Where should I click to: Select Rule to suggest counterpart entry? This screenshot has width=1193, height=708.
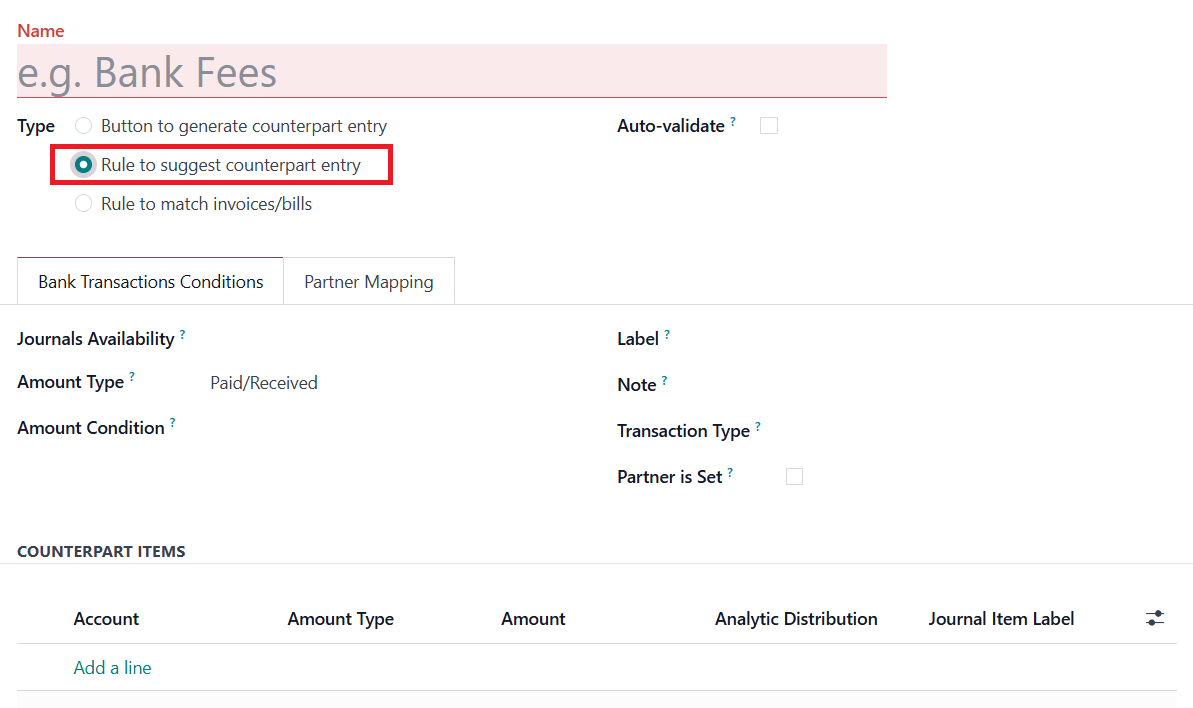click(84, 165)
